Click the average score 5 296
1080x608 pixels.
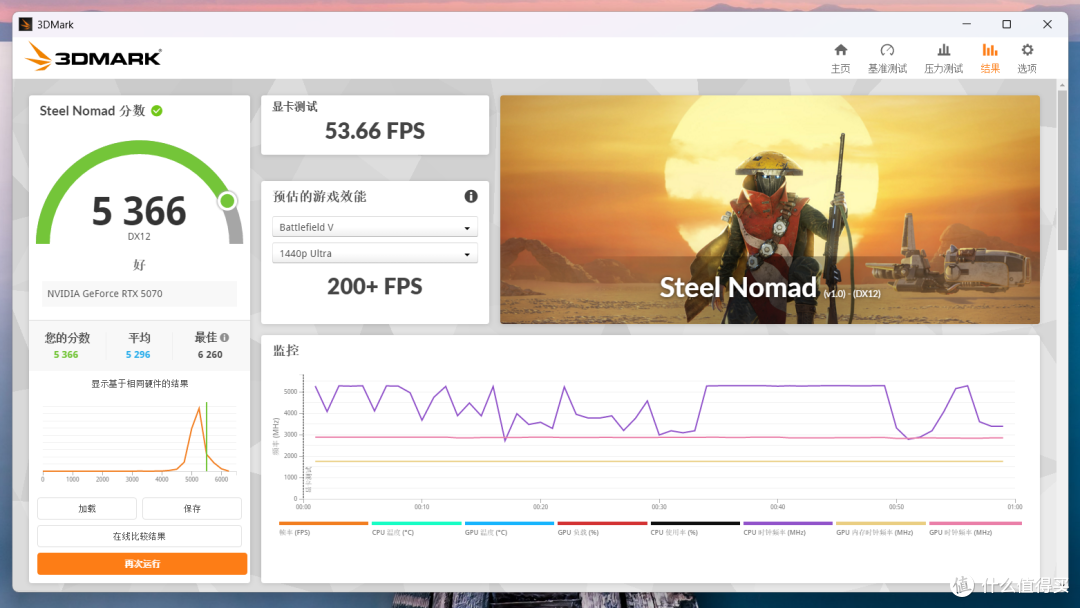click(x=138, y=355)
